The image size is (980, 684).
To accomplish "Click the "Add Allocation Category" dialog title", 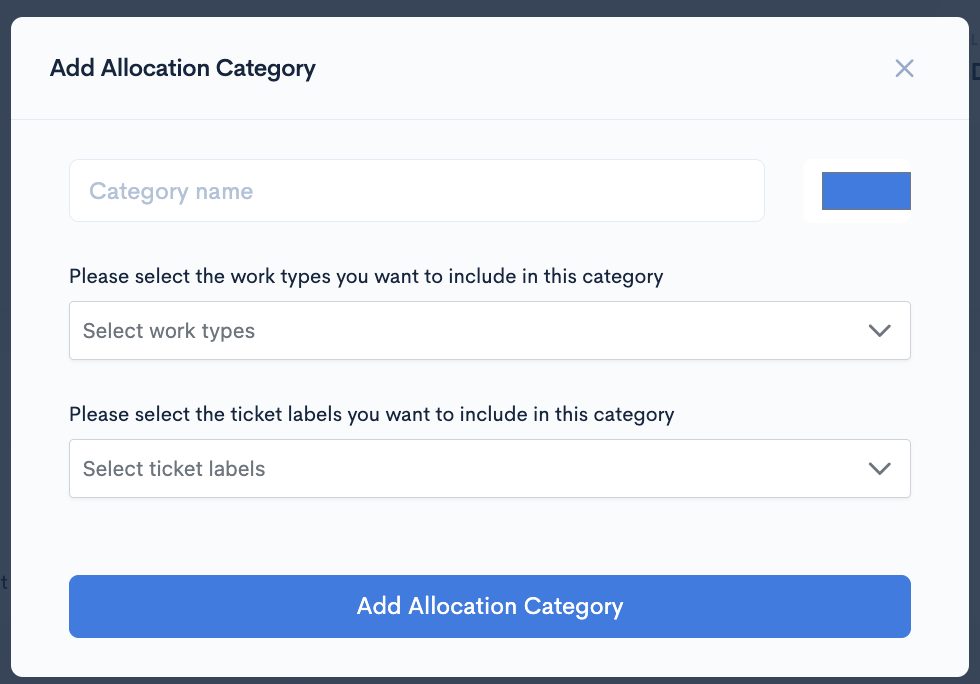I will 183,69.
